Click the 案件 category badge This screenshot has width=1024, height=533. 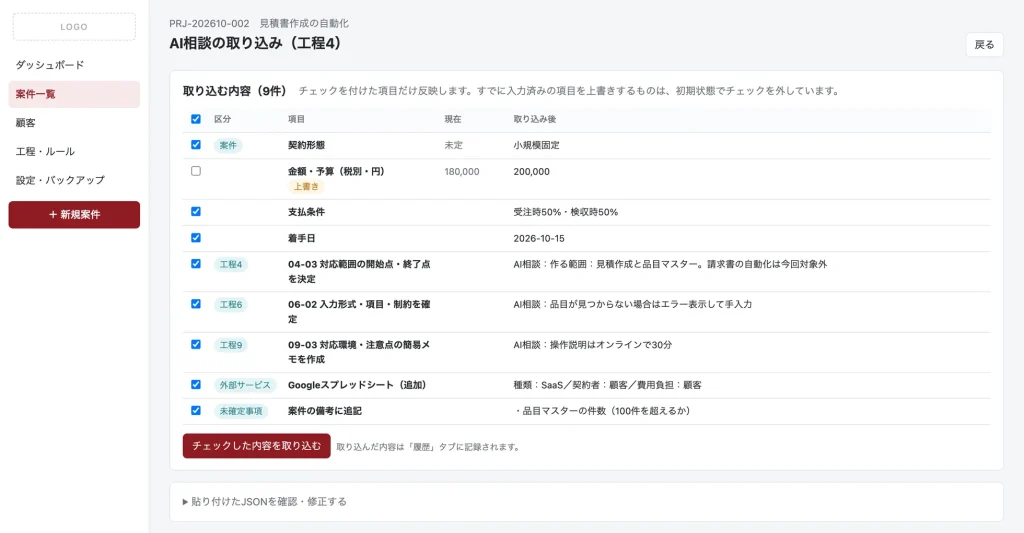click(228, 146)
